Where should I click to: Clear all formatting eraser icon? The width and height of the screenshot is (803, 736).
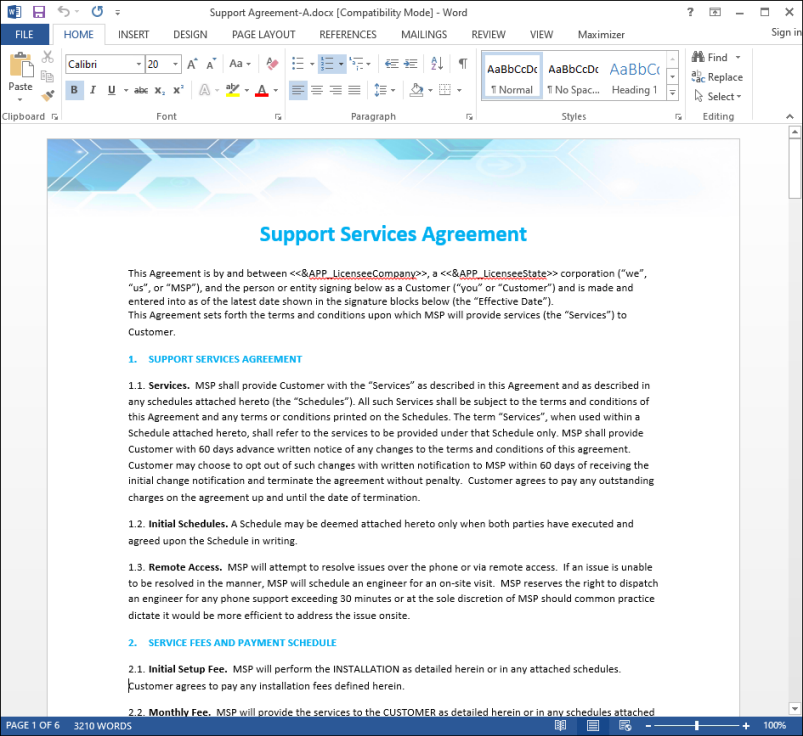tap(272, 64)
